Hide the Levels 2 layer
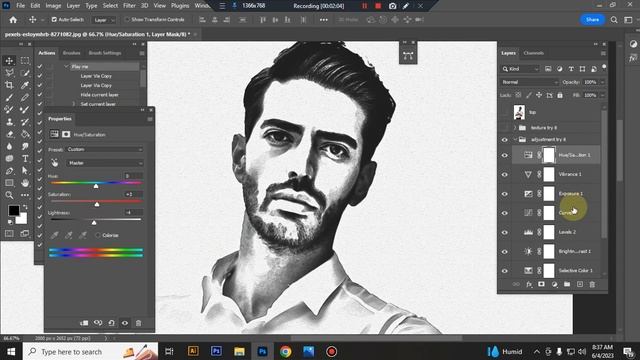Screen dimensions: 640x360 coord(504,232)
